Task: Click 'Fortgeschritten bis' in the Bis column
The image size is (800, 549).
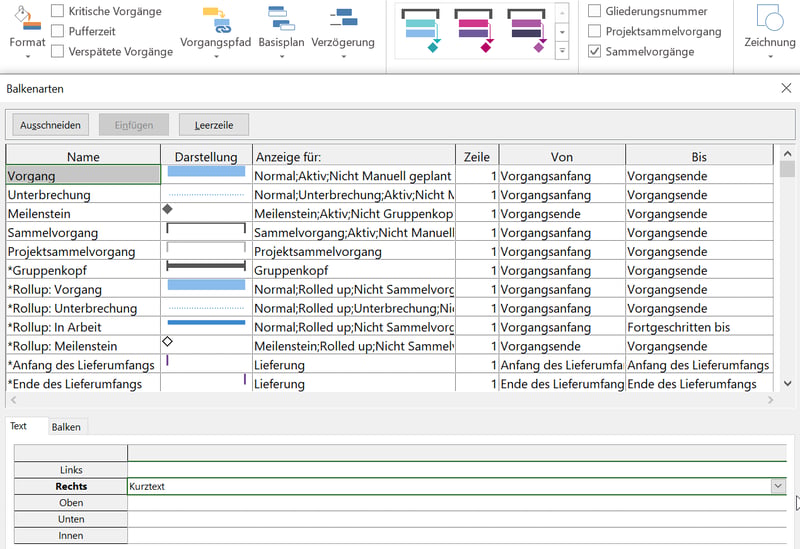Action: click(678, 327)
